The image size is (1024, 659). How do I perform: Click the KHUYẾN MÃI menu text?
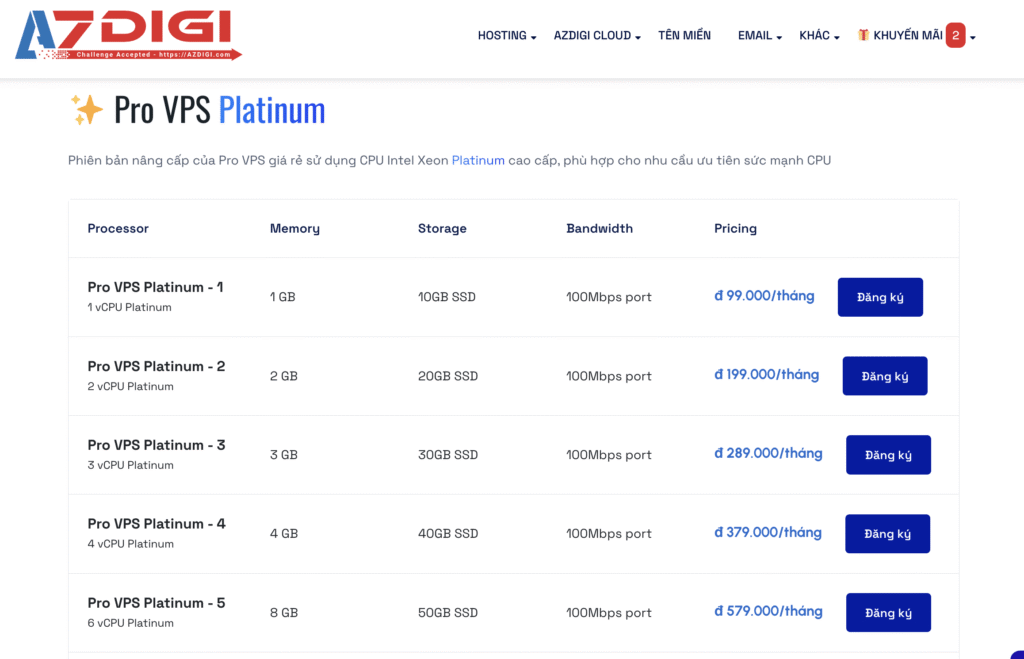coord(907,35)
